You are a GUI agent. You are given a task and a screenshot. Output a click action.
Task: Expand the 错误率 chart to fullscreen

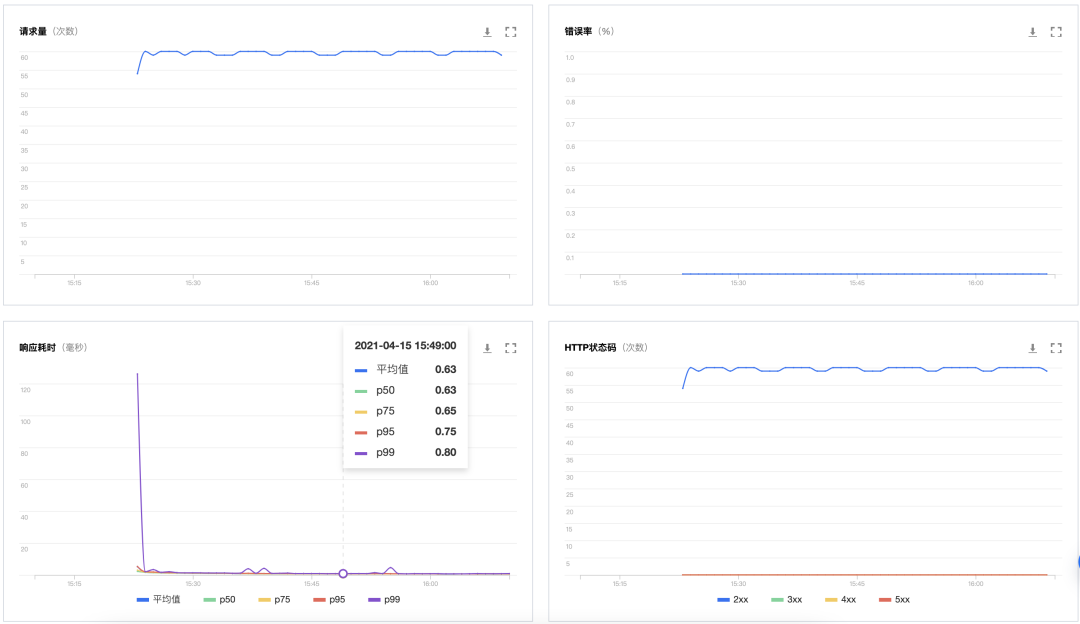click(1056, 32)
